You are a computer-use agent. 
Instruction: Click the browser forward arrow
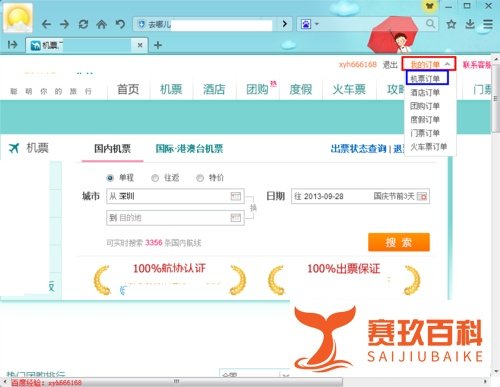pyautogui.click(x=64, y=24)
